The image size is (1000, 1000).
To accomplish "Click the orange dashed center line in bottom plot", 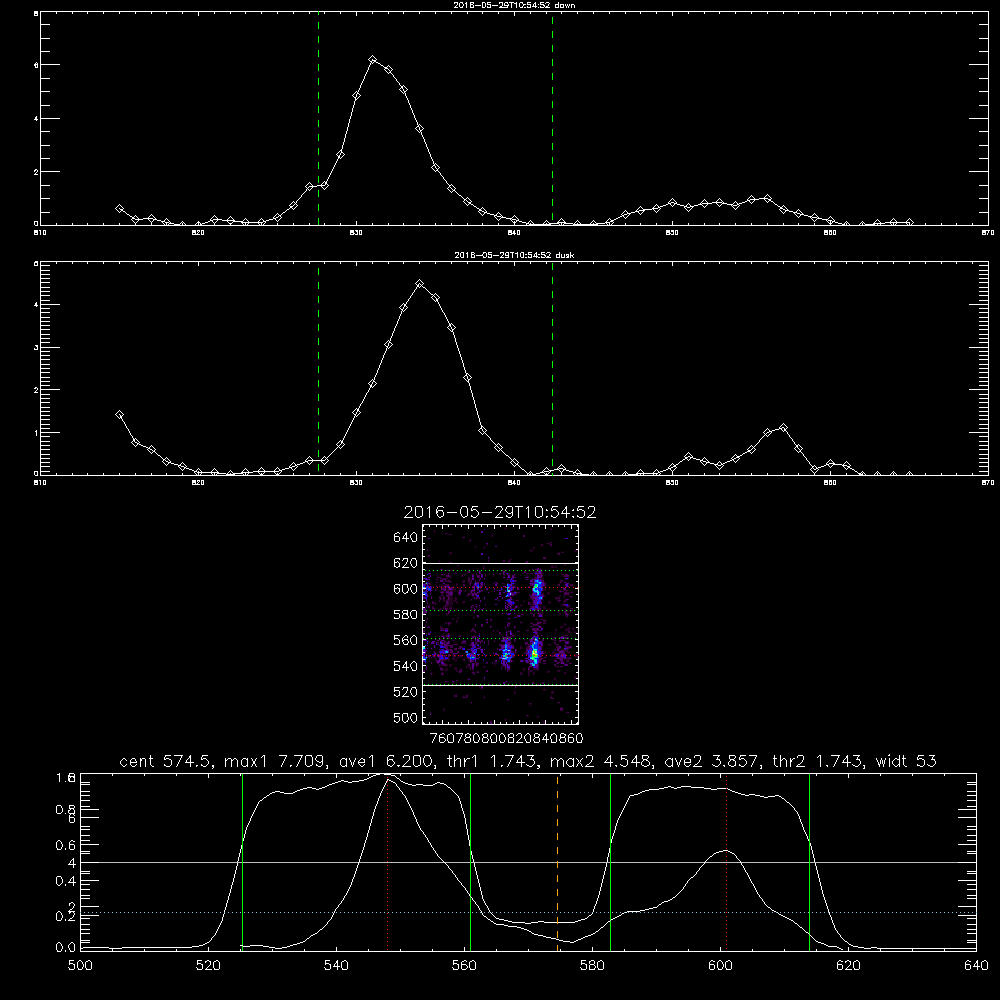I will (x=557, y=861).
